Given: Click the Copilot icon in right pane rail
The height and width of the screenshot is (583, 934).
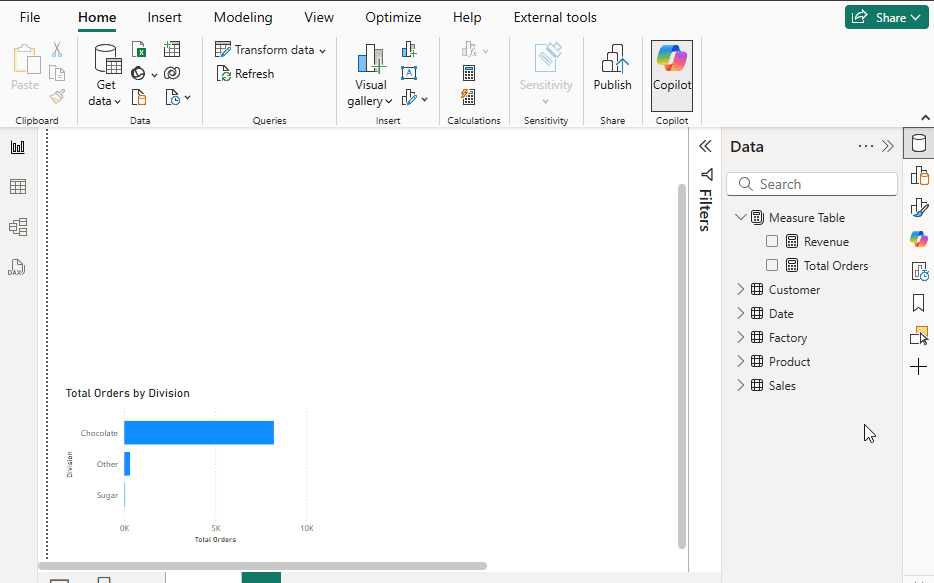Looking at the screenshot, I should (919, 239).
